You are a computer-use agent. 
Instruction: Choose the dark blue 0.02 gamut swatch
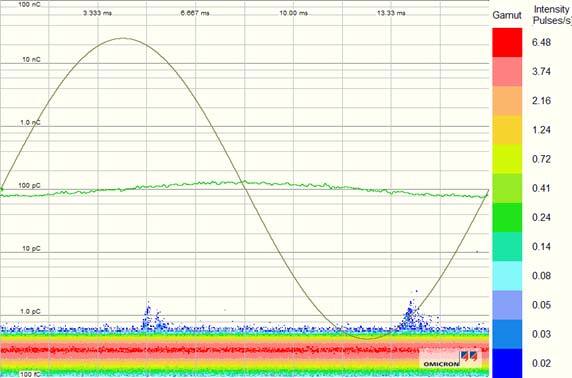point(507,363)
